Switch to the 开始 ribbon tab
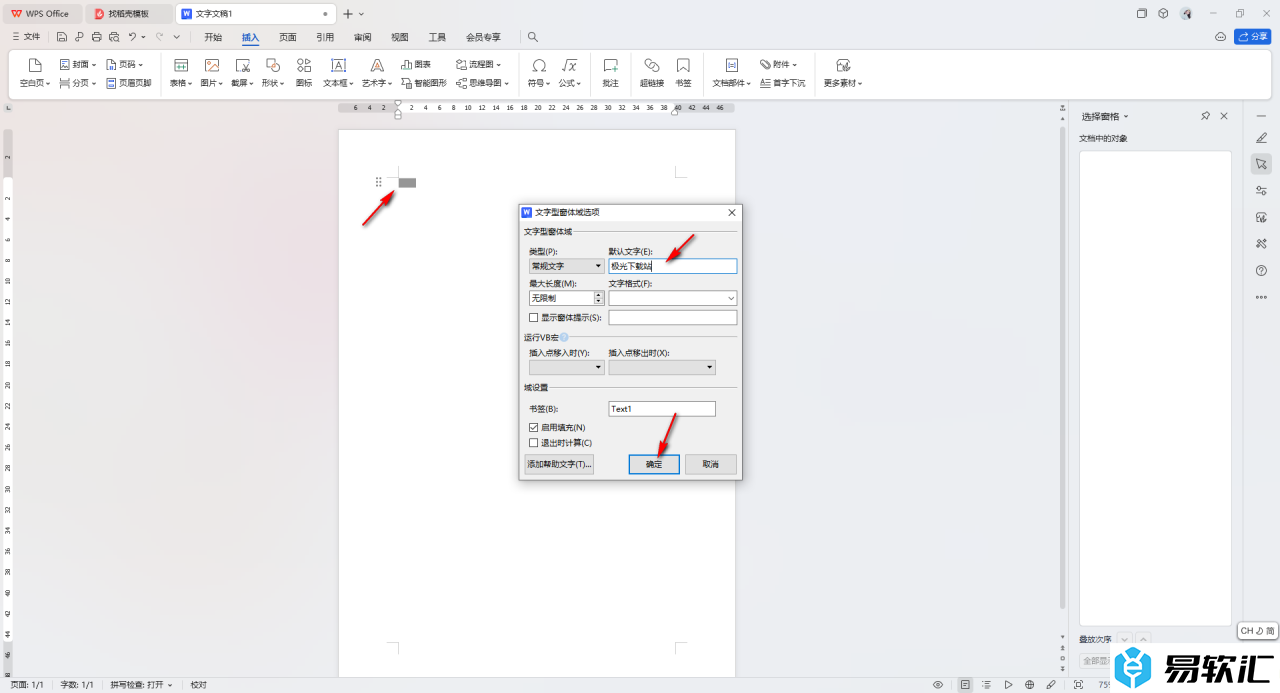The width and height of the screenshot is (1280, 693). 213,37
